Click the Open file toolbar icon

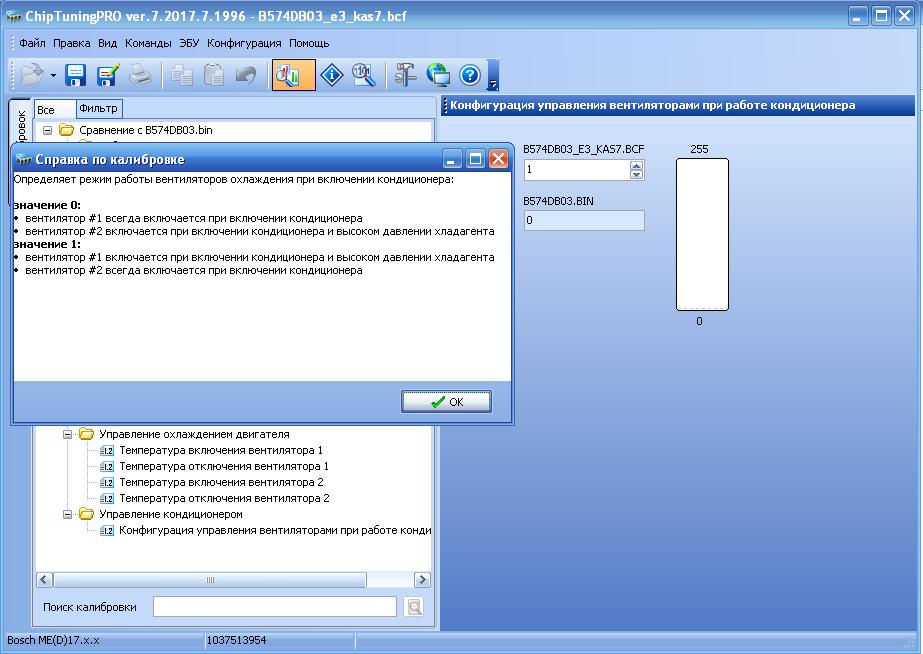pyautogui.click(x=32, y=75)
